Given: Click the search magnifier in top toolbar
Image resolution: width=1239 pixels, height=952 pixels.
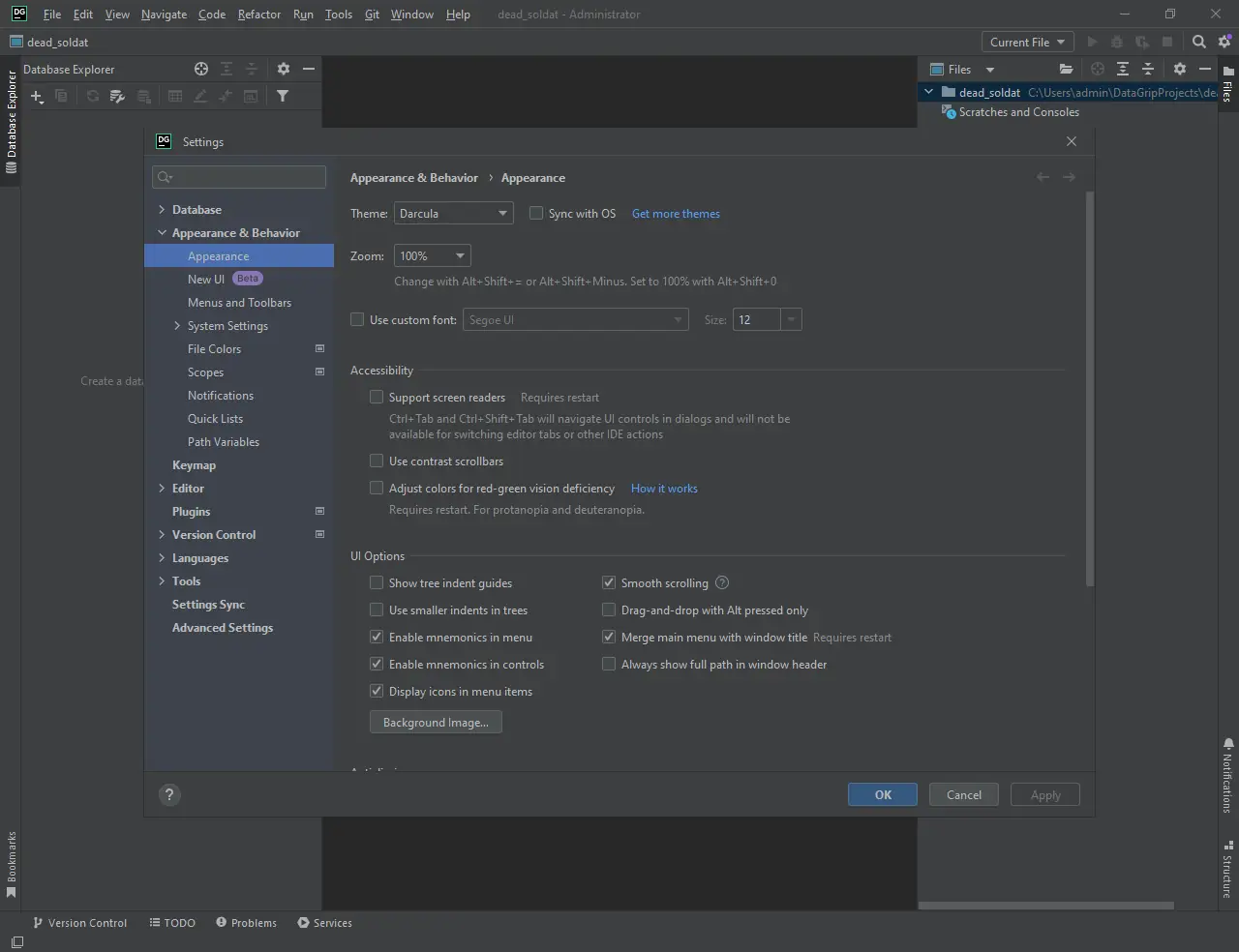Looking at the screenshot, I should 1198,42.
